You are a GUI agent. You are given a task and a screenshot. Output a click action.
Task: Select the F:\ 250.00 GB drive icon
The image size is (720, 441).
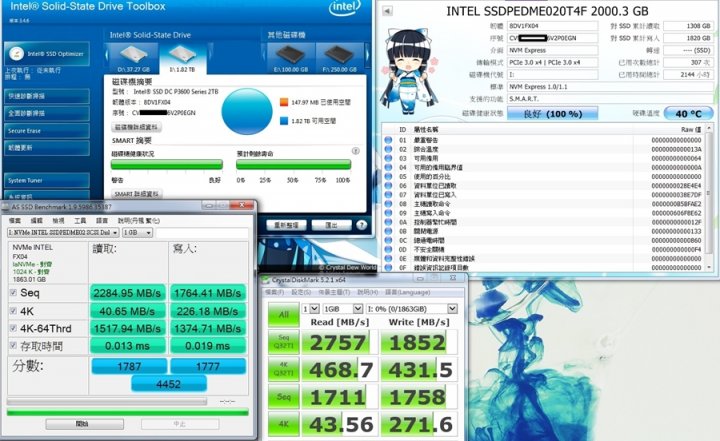coord(339,59)
